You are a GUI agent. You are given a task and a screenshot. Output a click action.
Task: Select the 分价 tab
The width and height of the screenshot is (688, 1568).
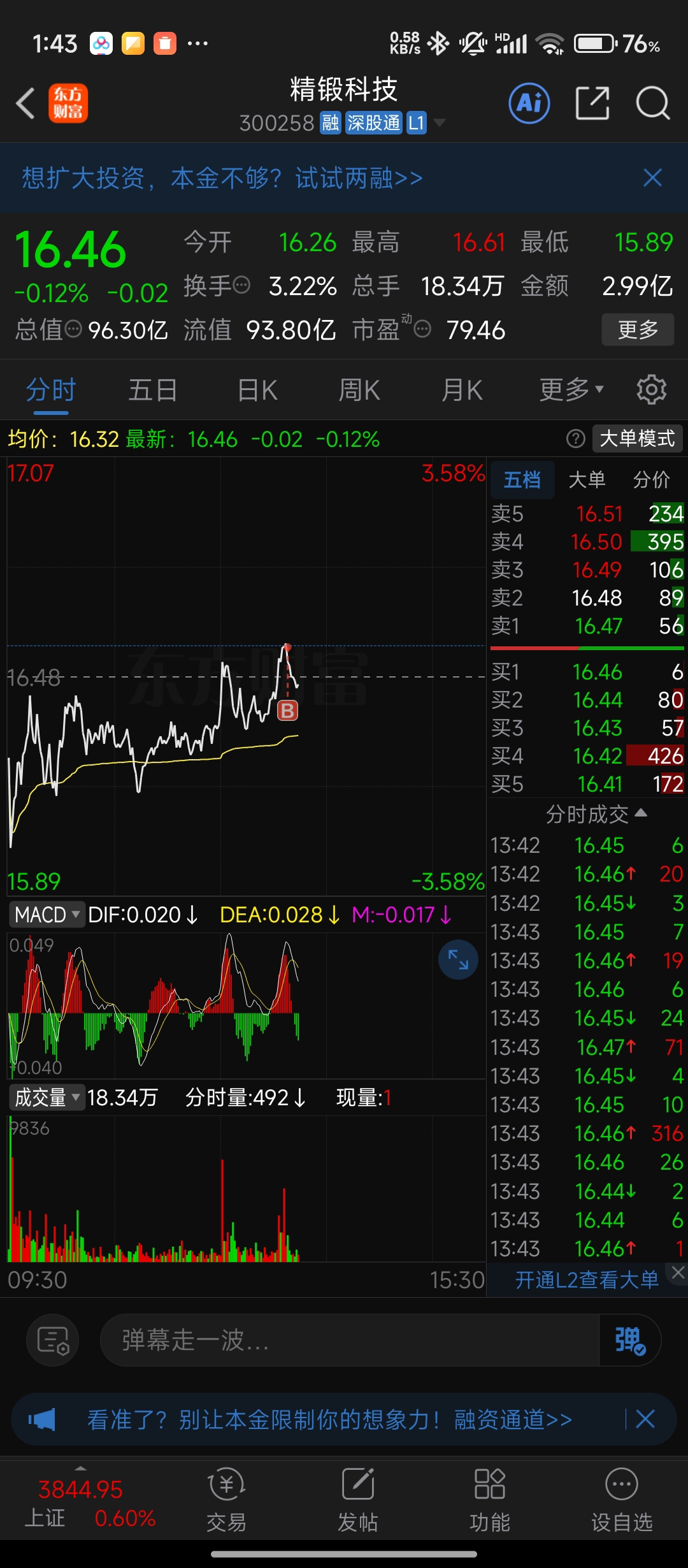[x=651, y=479]
